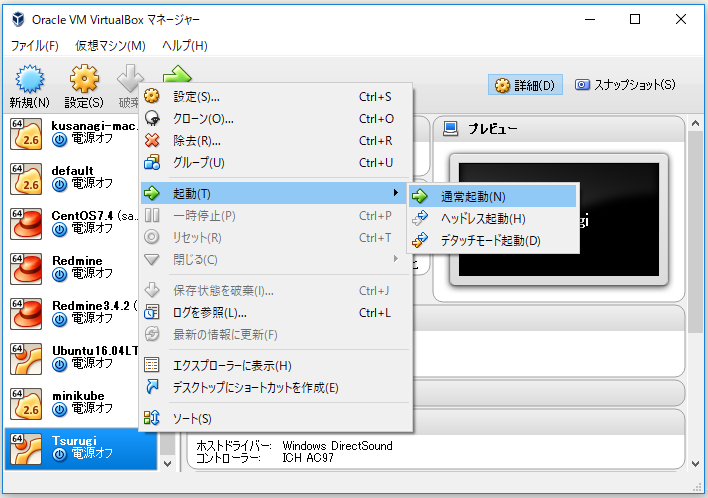This screenshot has width=708, height=498.
Task: Select グループ(U) in context menu
Action: click(x=275, y=163)
